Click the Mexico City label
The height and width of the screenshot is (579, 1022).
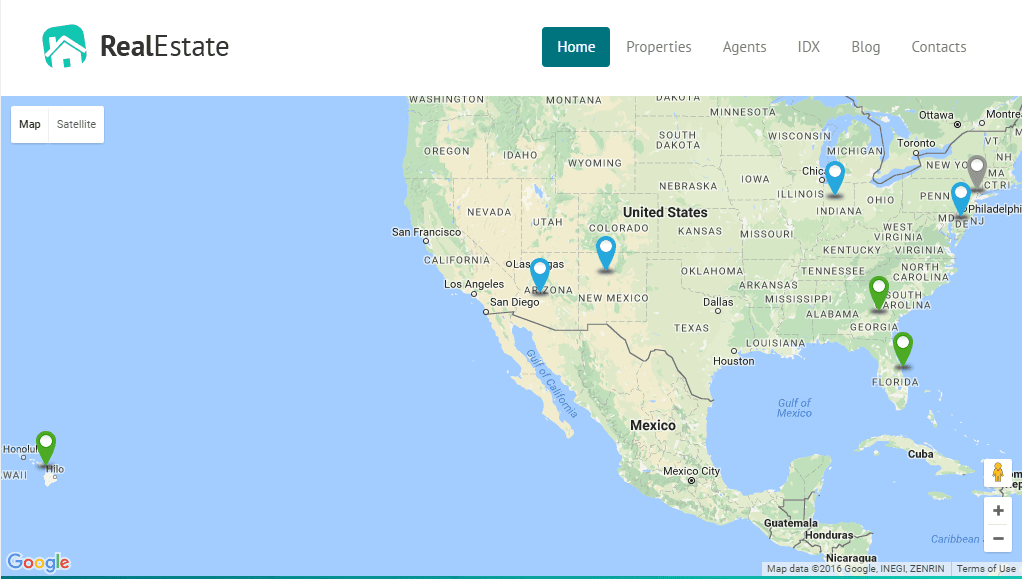[692, 471]
